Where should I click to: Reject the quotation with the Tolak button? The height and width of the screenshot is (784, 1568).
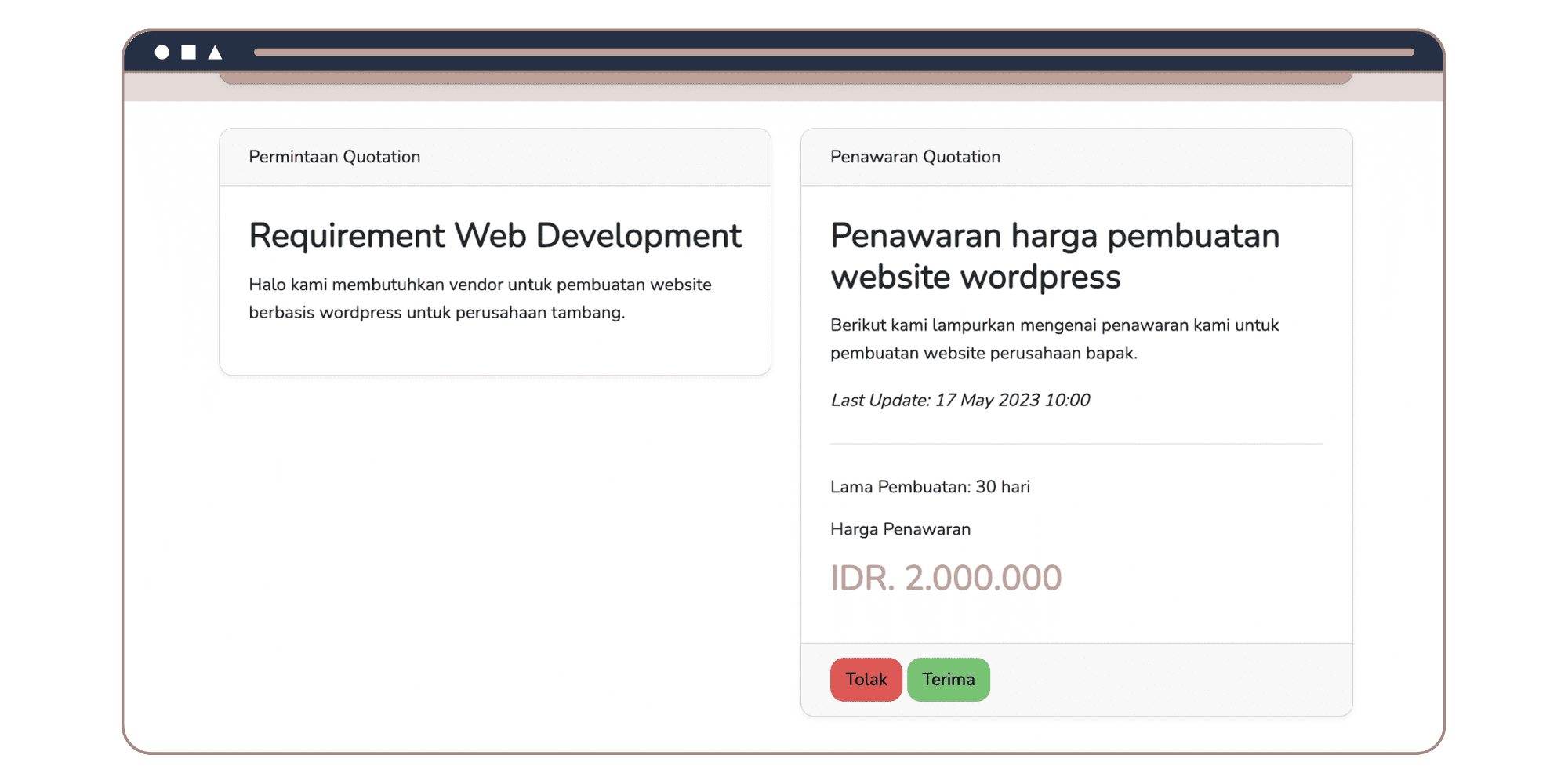(866, 680)
